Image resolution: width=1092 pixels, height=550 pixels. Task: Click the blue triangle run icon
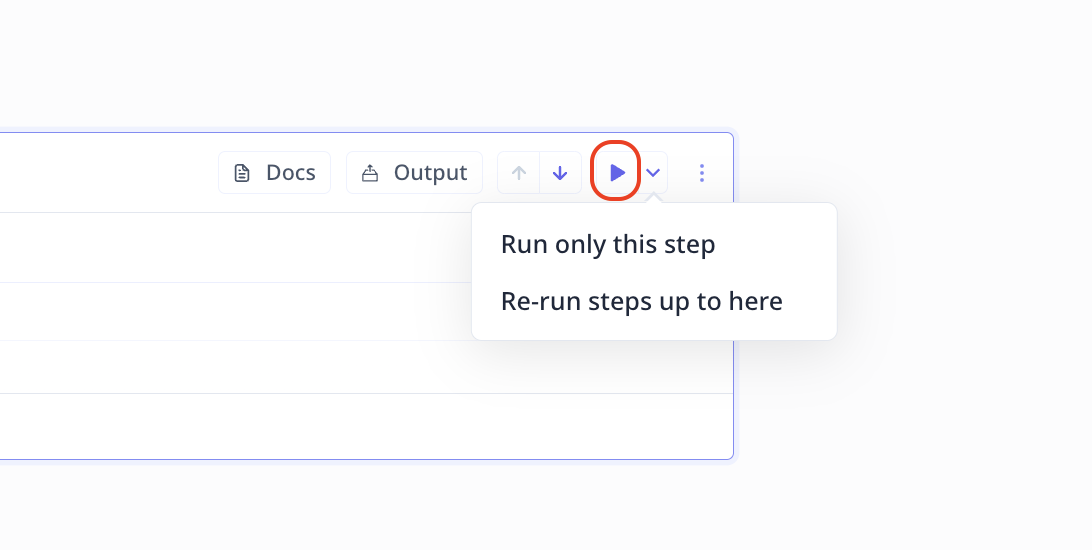(617, 173)
